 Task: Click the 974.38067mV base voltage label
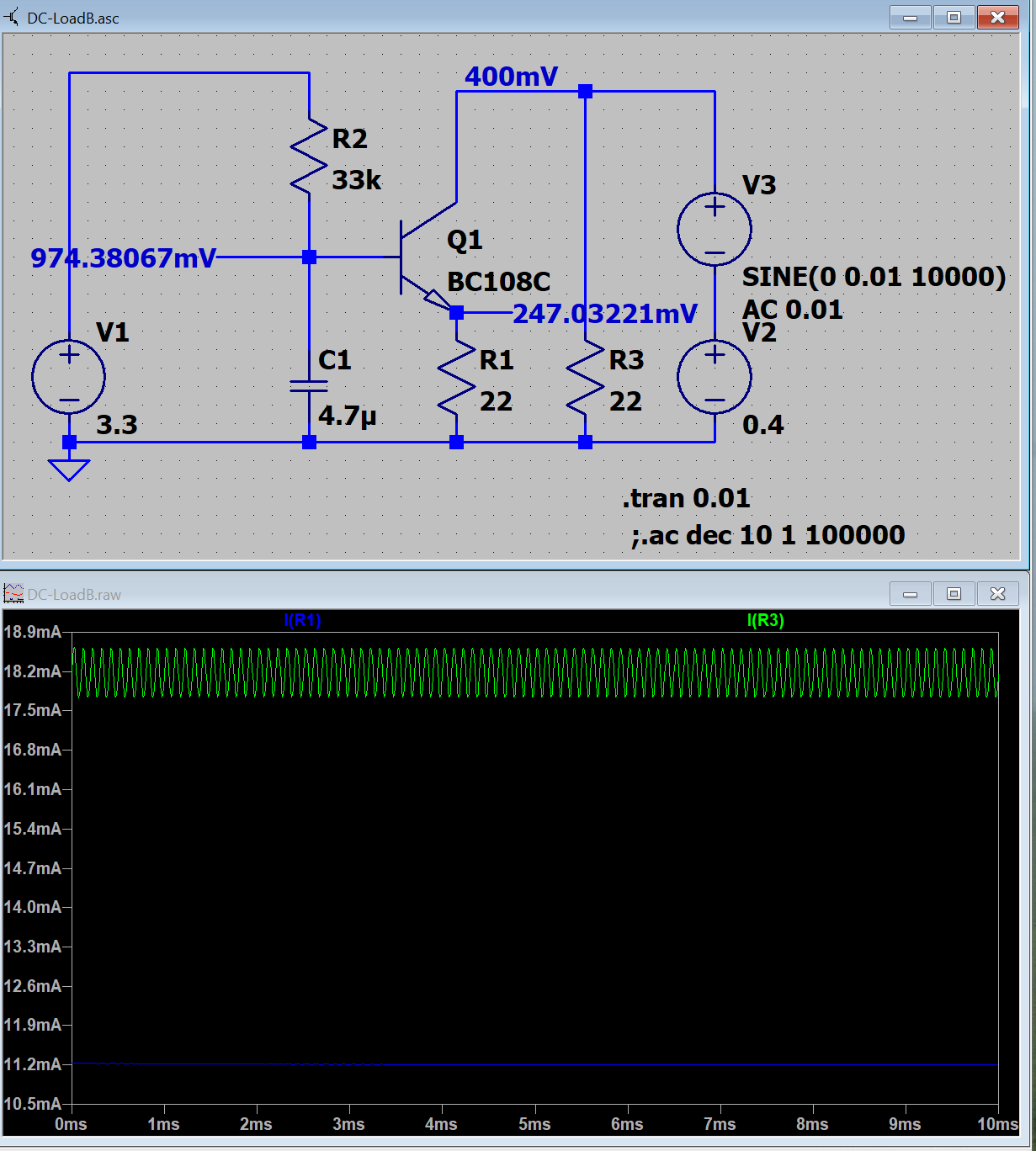(x=124, y=258)
